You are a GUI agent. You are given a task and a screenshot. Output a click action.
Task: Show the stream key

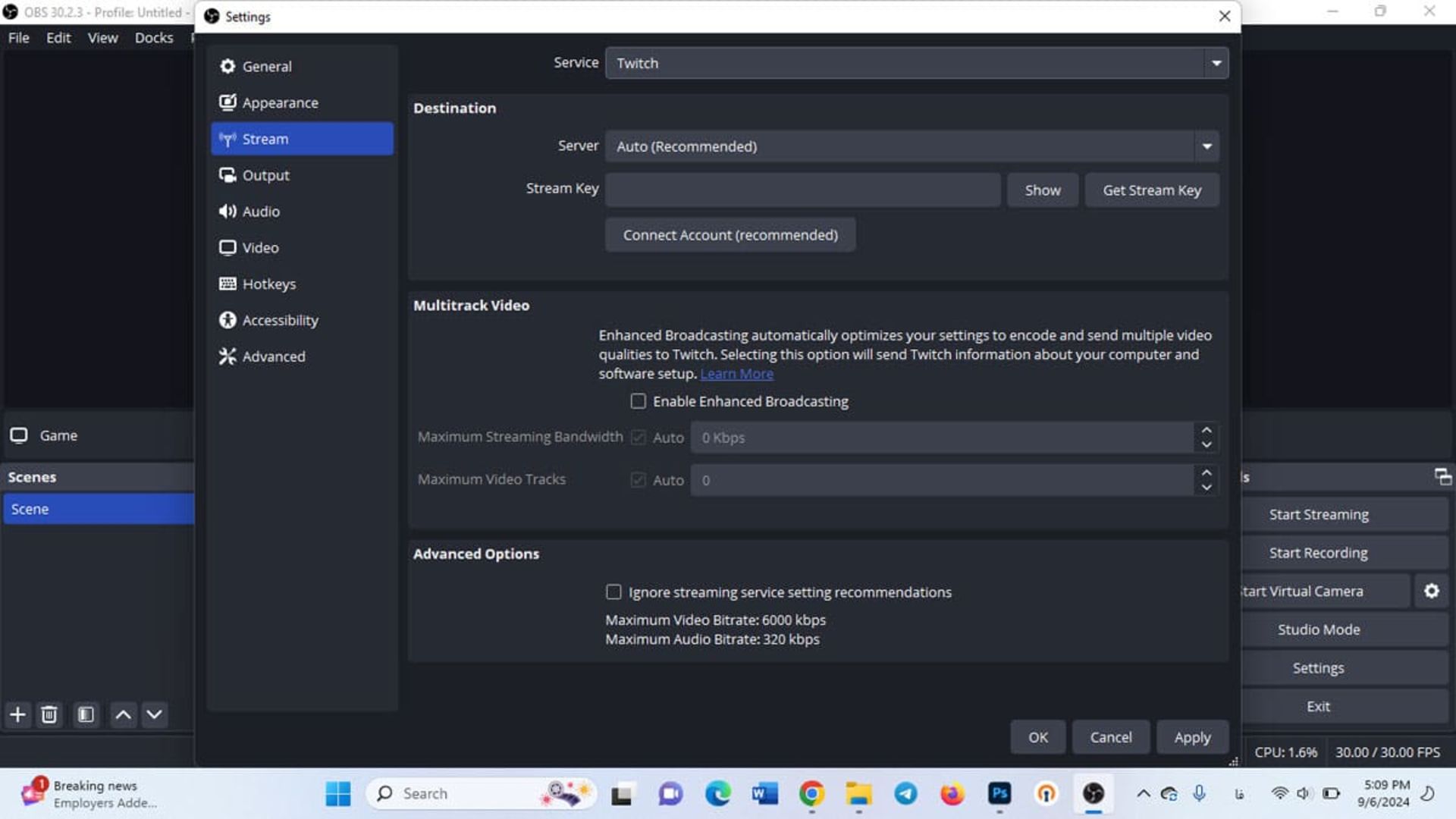tap(1043, 190)
